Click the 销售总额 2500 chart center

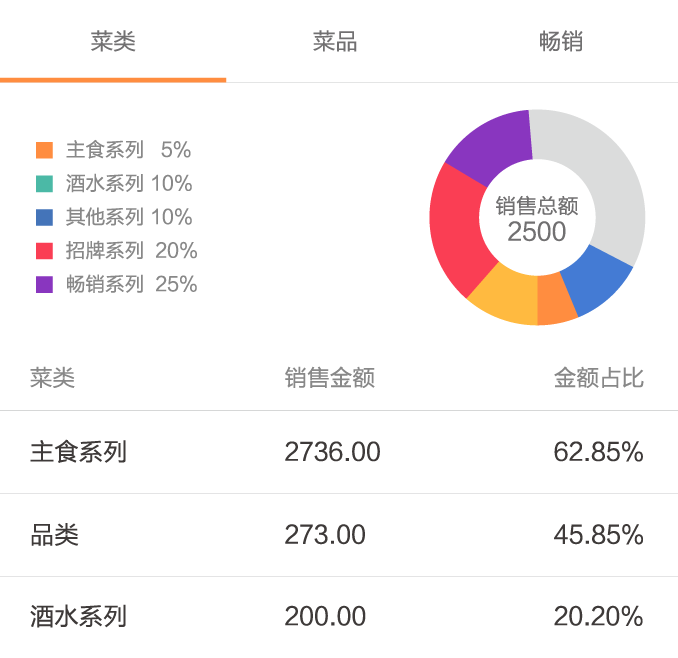click(537, 219)
